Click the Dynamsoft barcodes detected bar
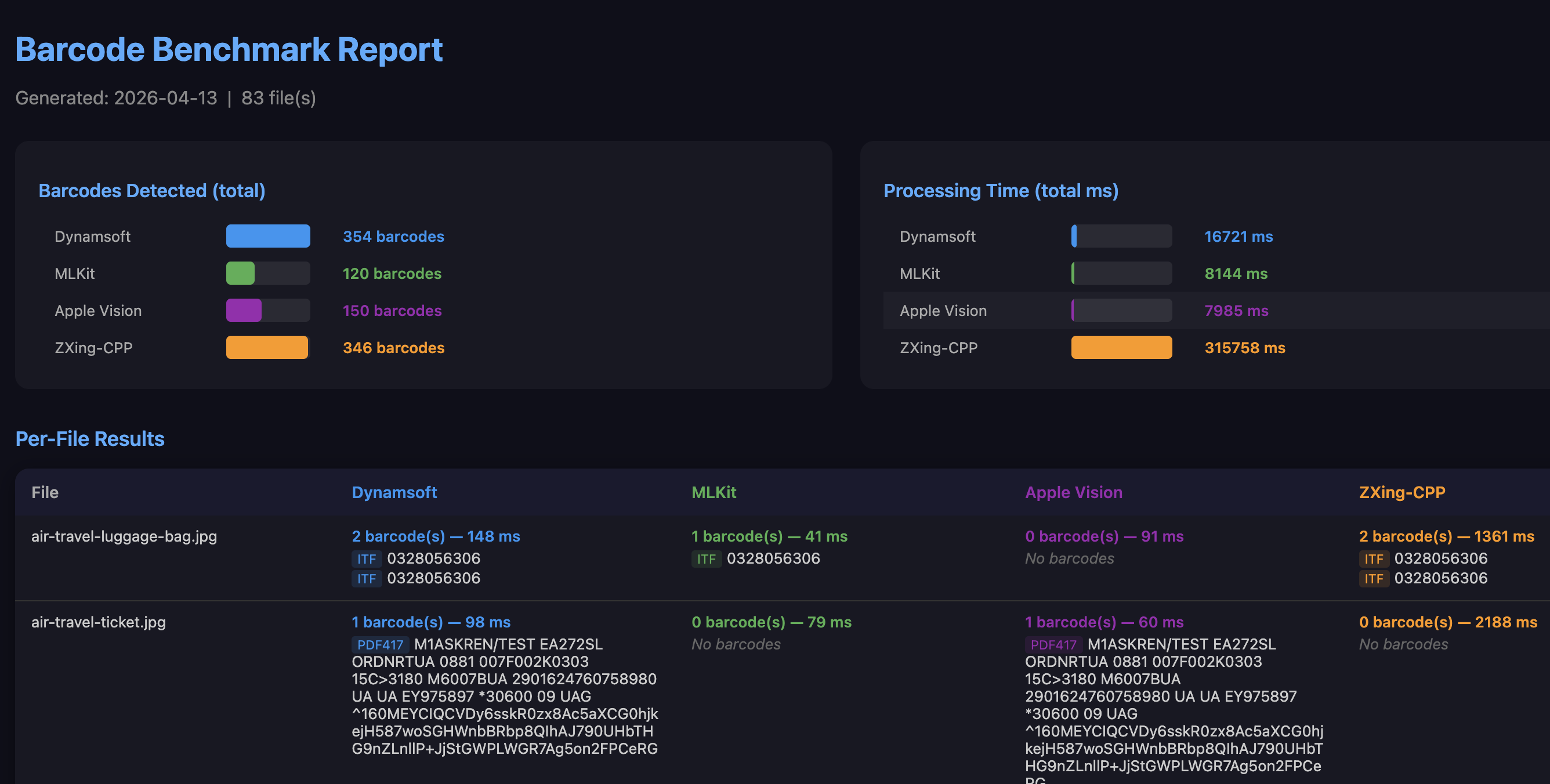This screenshot has height=784, width=1550. tap(268, 236)
